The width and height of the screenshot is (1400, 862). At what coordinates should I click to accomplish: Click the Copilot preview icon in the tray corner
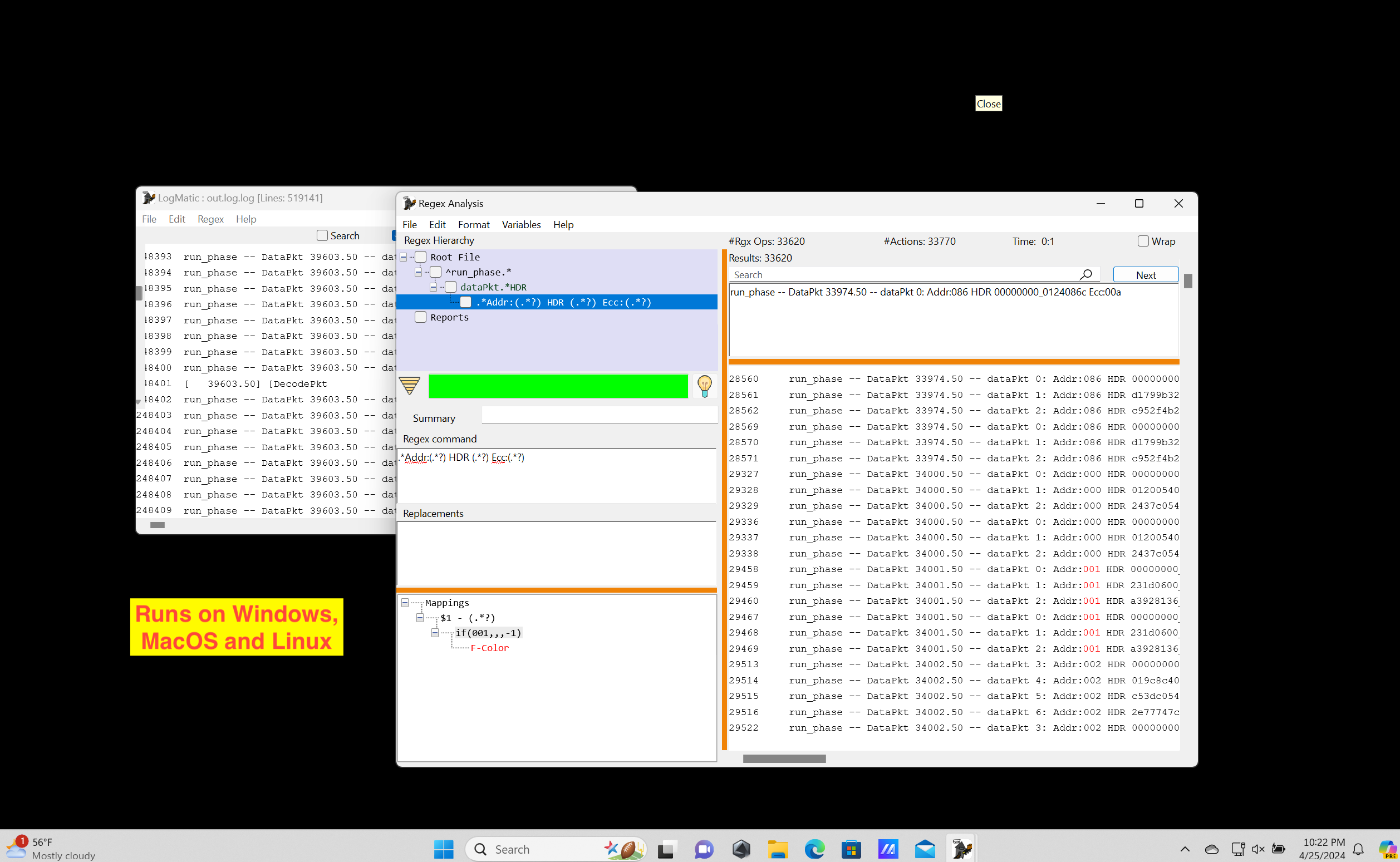coord(1387,849)
